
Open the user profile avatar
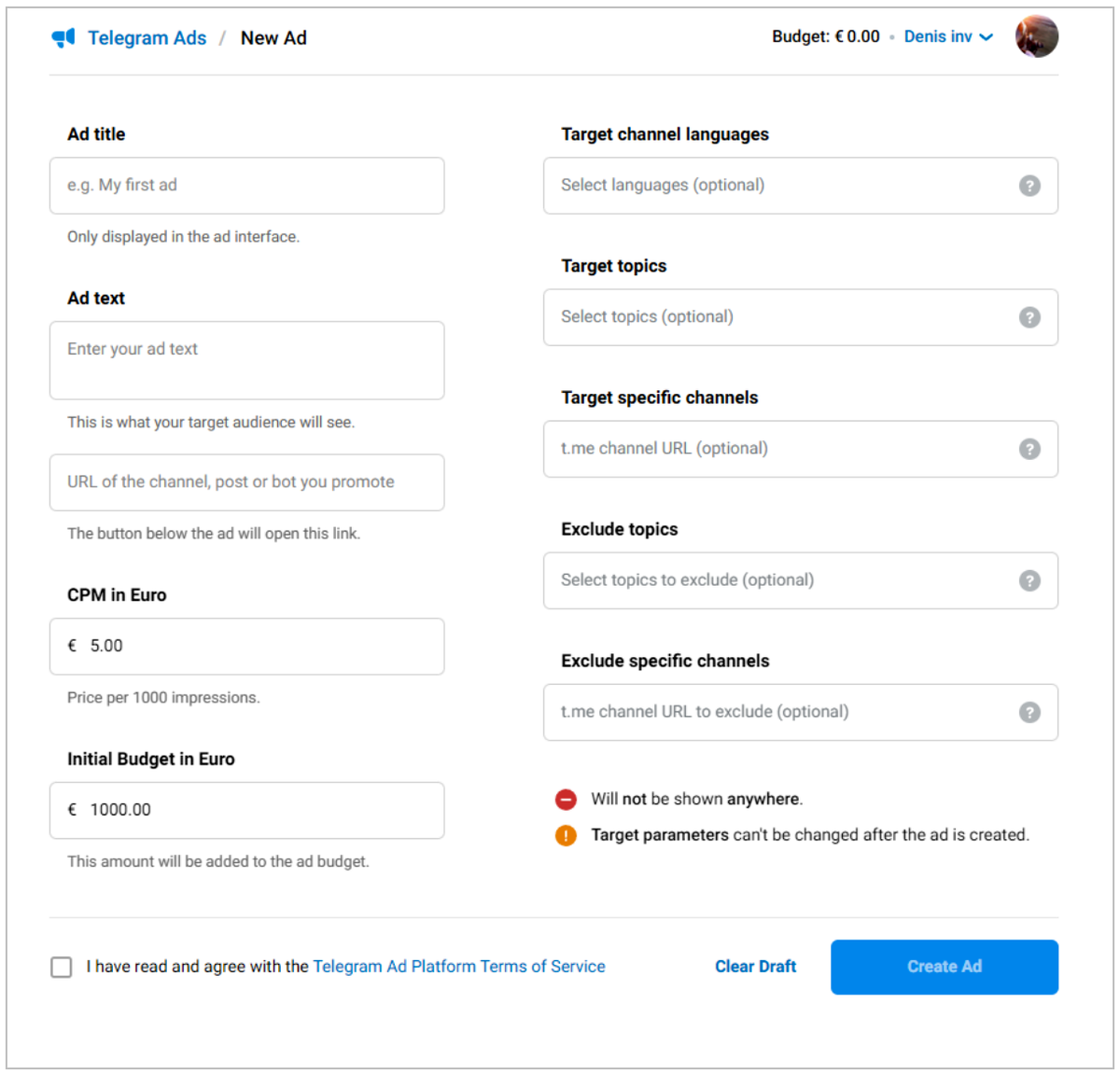pos(1037,36)
